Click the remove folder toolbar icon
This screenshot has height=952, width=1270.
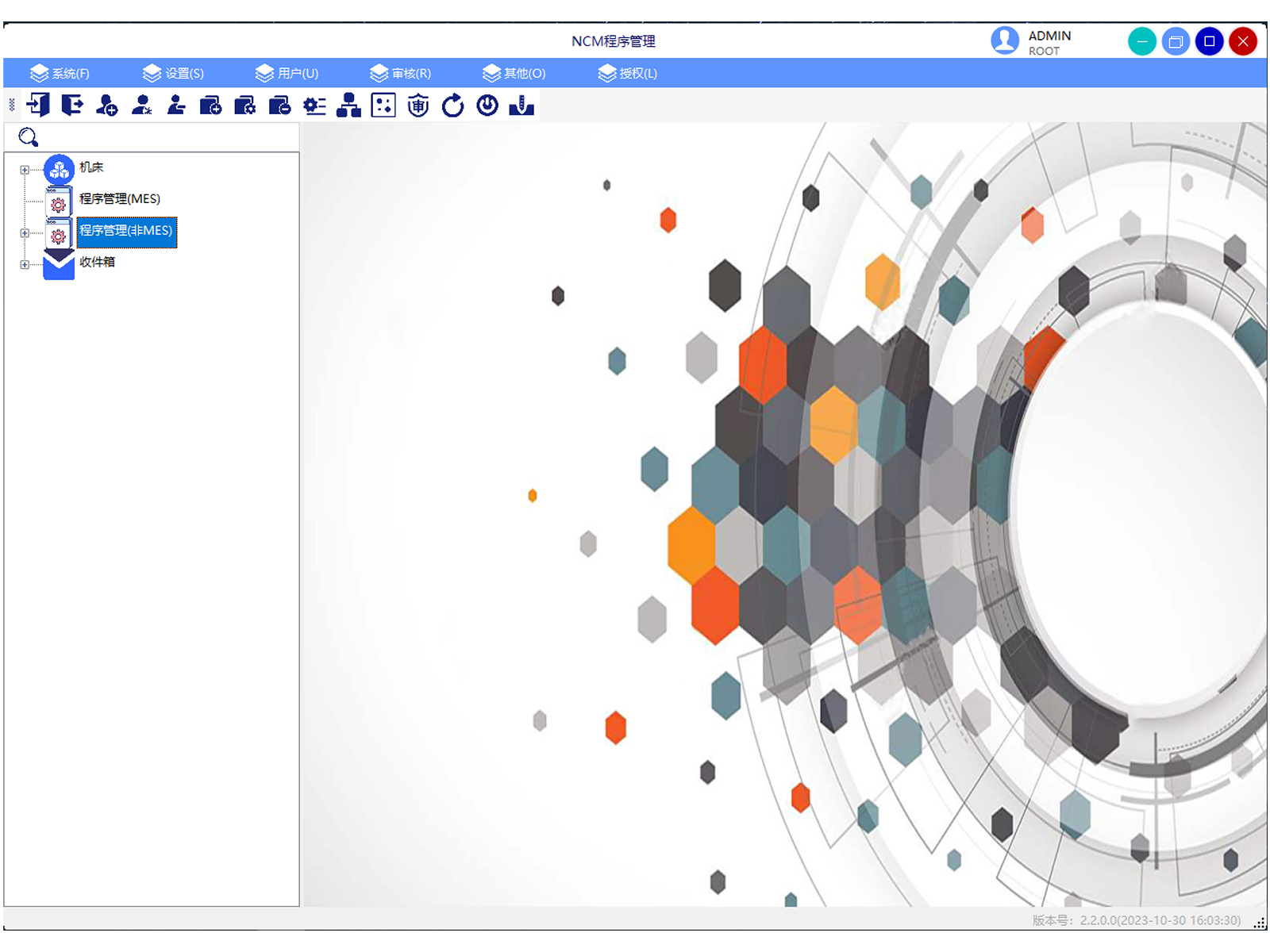click(279, 105)
